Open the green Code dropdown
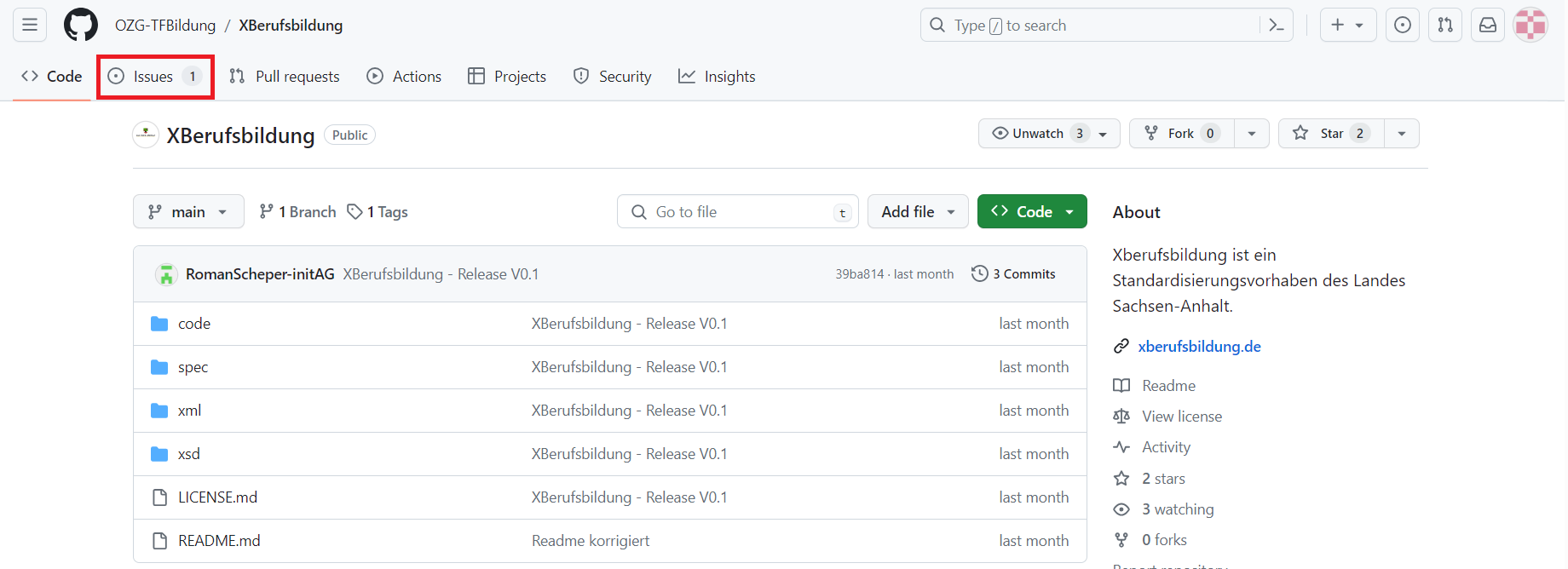1568x569 pixels. [x=1031, y=212]
